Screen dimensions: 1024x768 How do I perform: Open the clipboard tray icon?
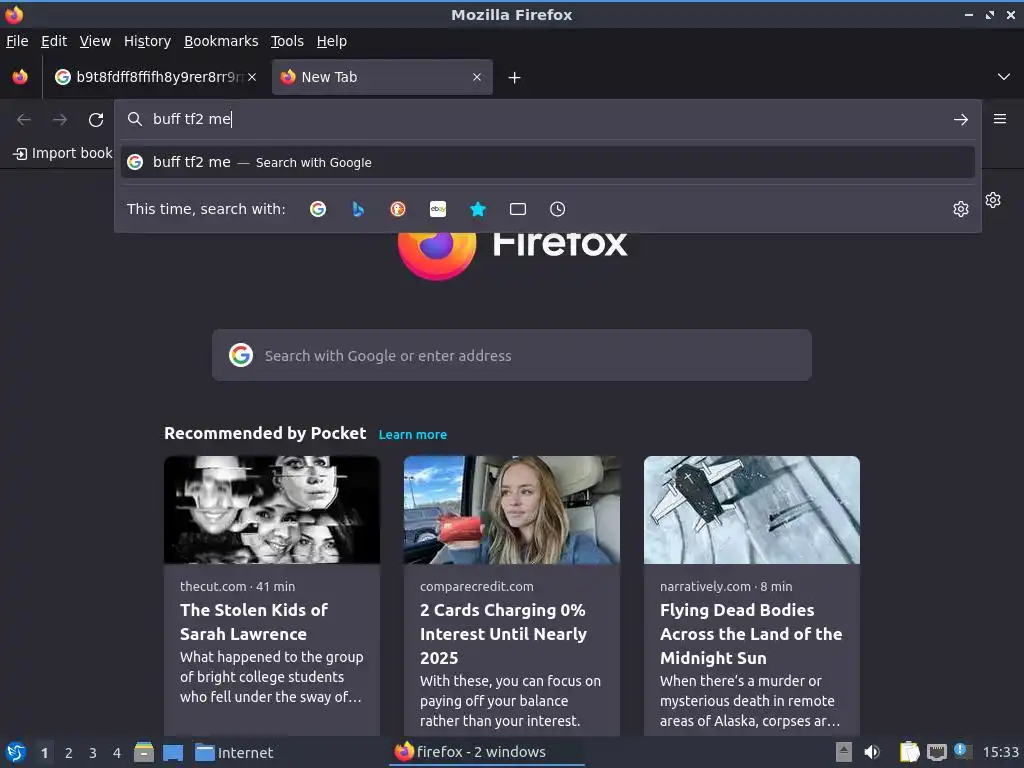(x=909, y=752)
